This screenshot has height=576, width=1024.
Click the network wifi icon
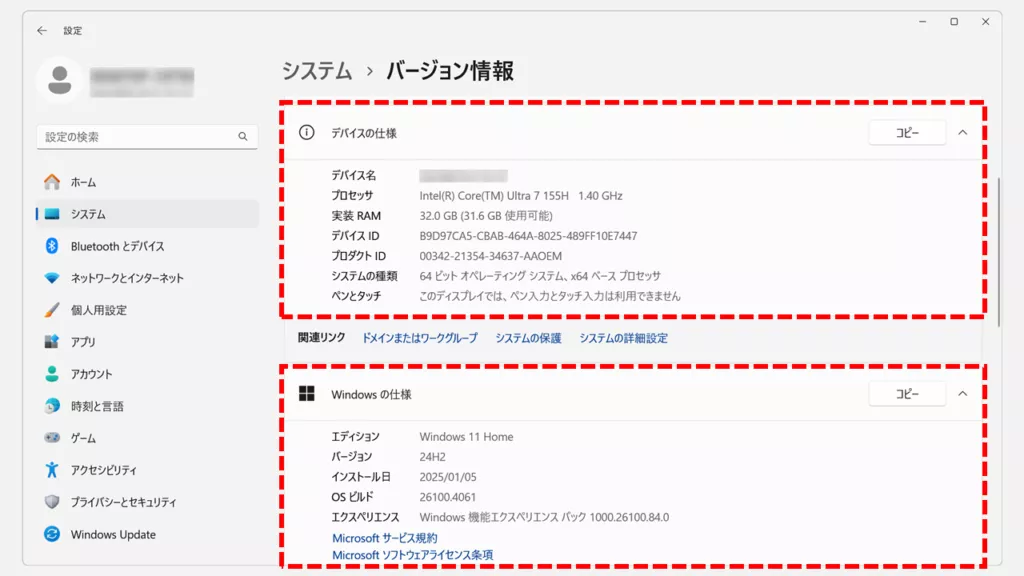52,278
